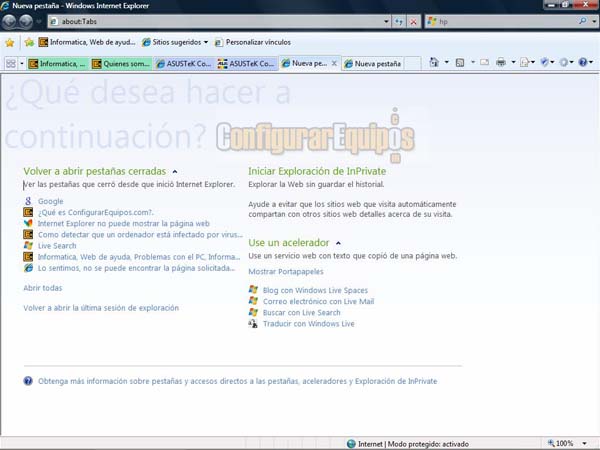
Task: Click the Read Mail toolbar icon
Action: (484, 62)
